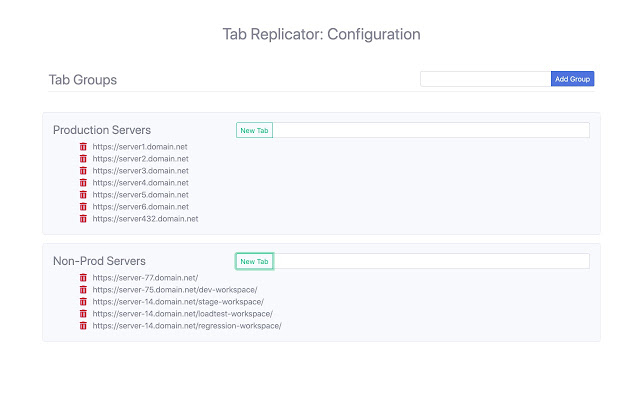Click trash icon beside server2.domain.net
The image size is (640, 400).
pos(84,159)
